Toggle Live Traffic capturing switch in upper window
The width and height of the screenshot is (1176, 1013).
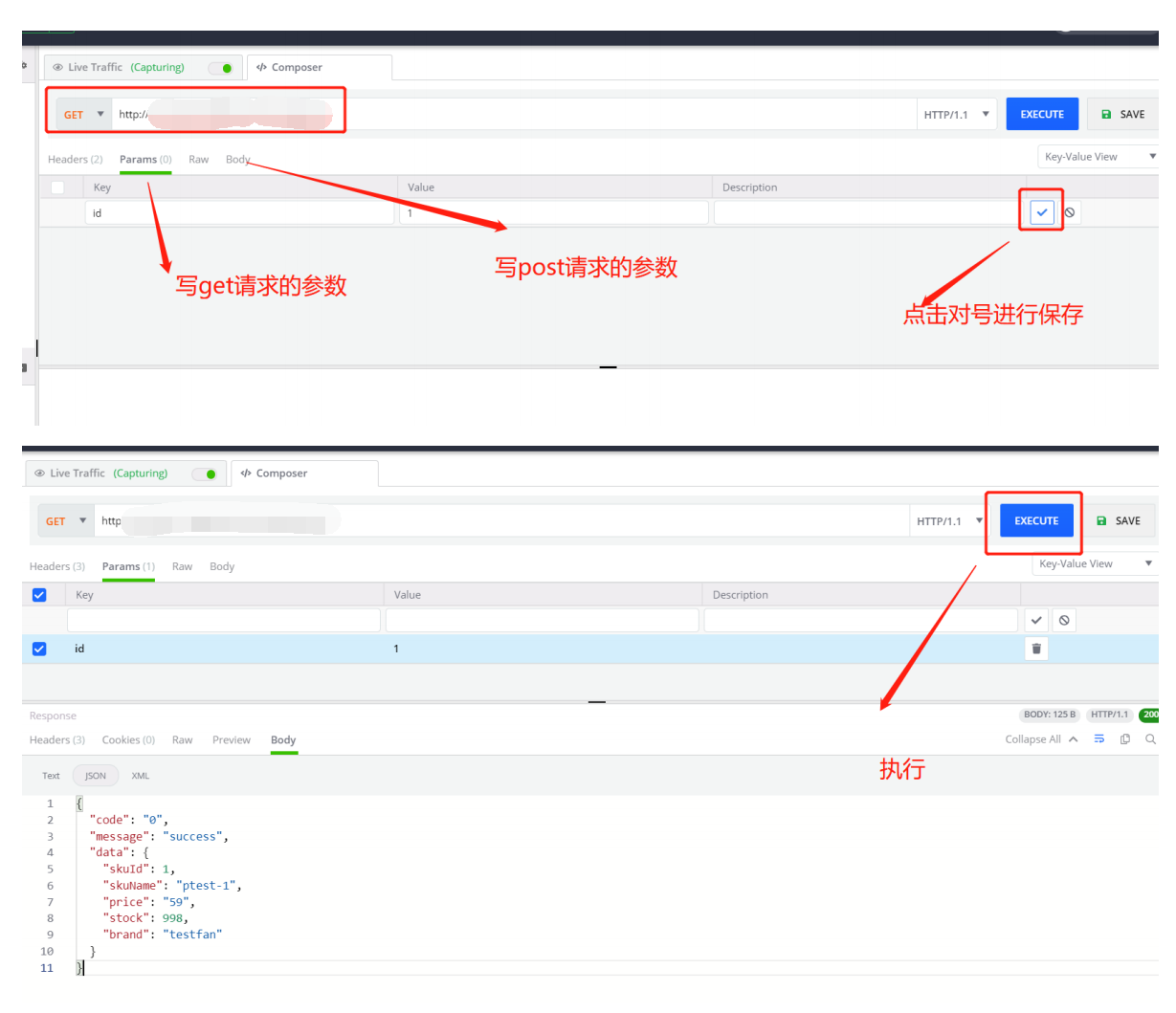click(221, 68)
